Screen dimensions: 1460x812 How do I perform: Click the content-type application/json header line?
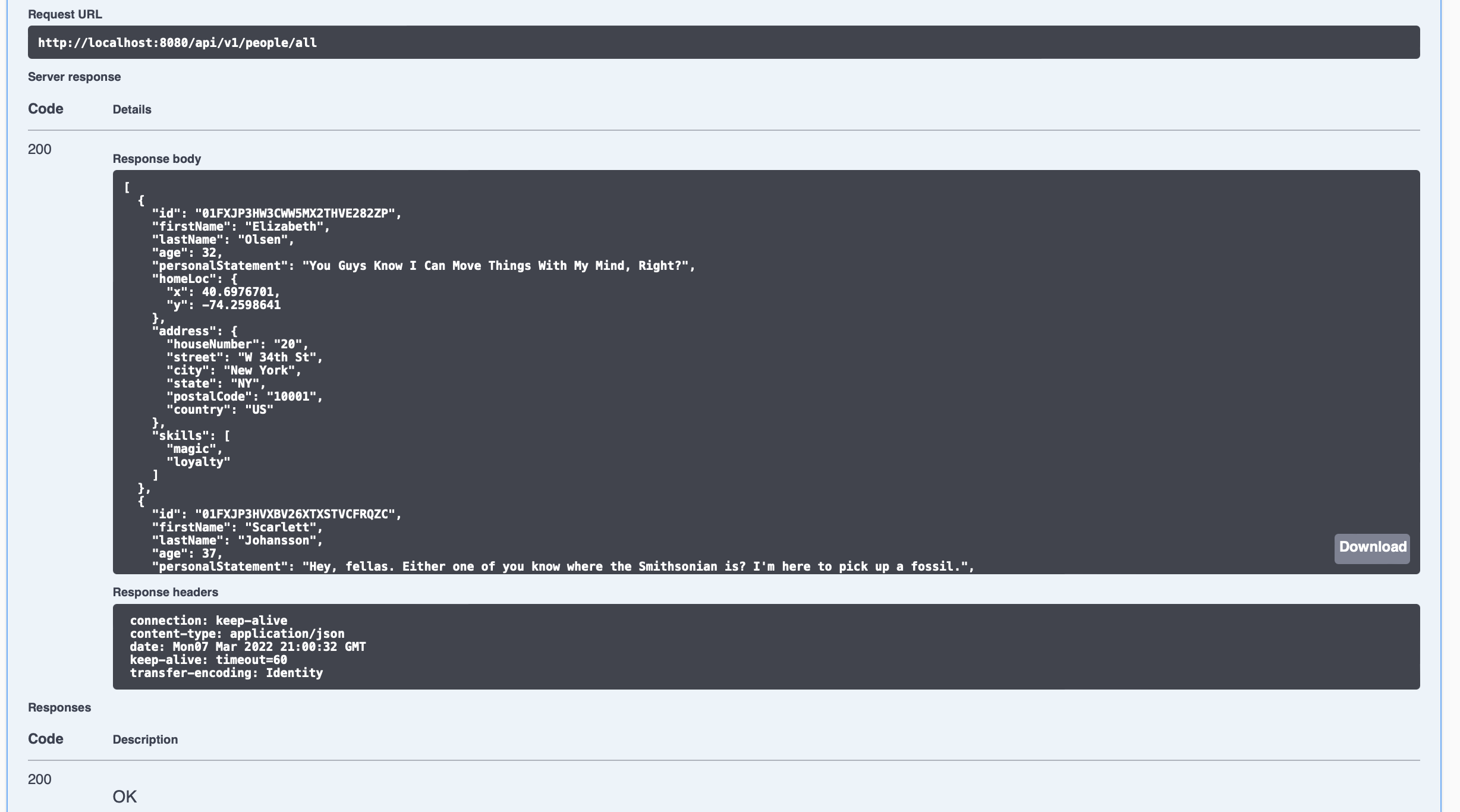pos(237,634)
